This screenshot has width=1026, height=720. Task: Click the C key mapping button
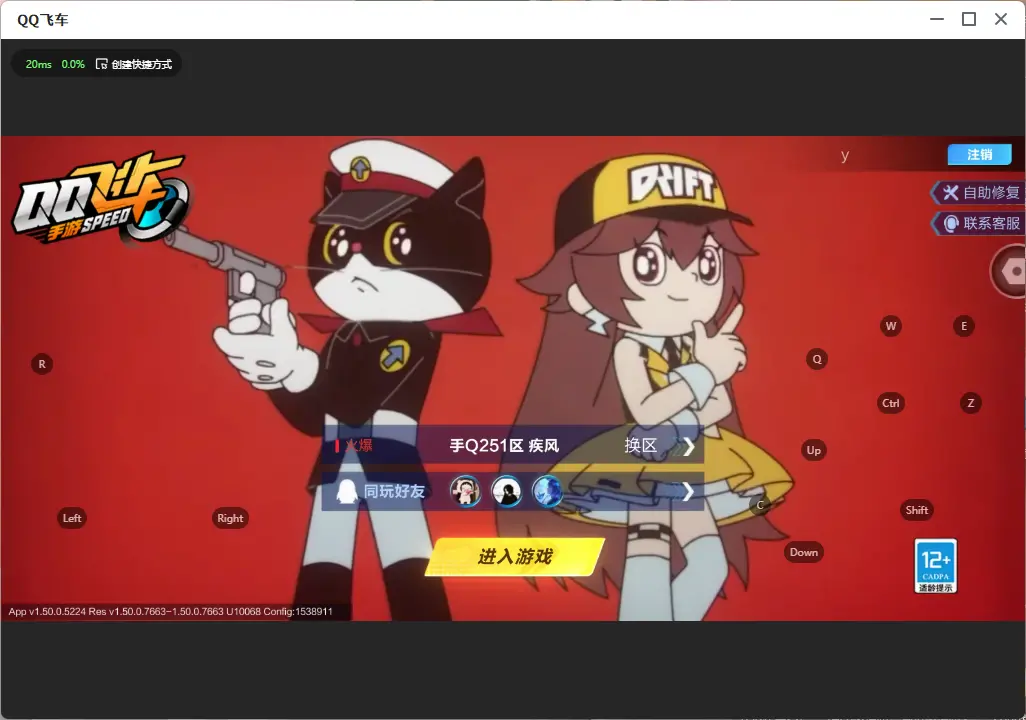coord(760,505)
